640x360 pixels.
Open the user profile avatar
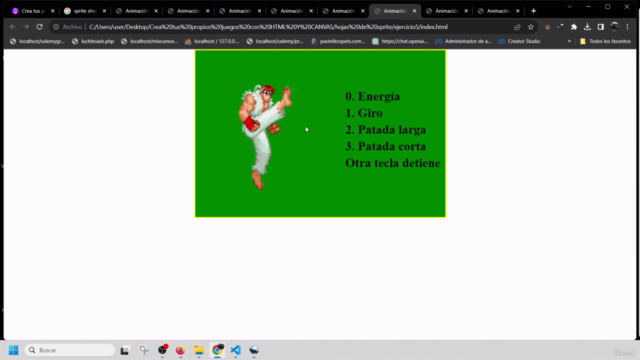tap(614, 27)
